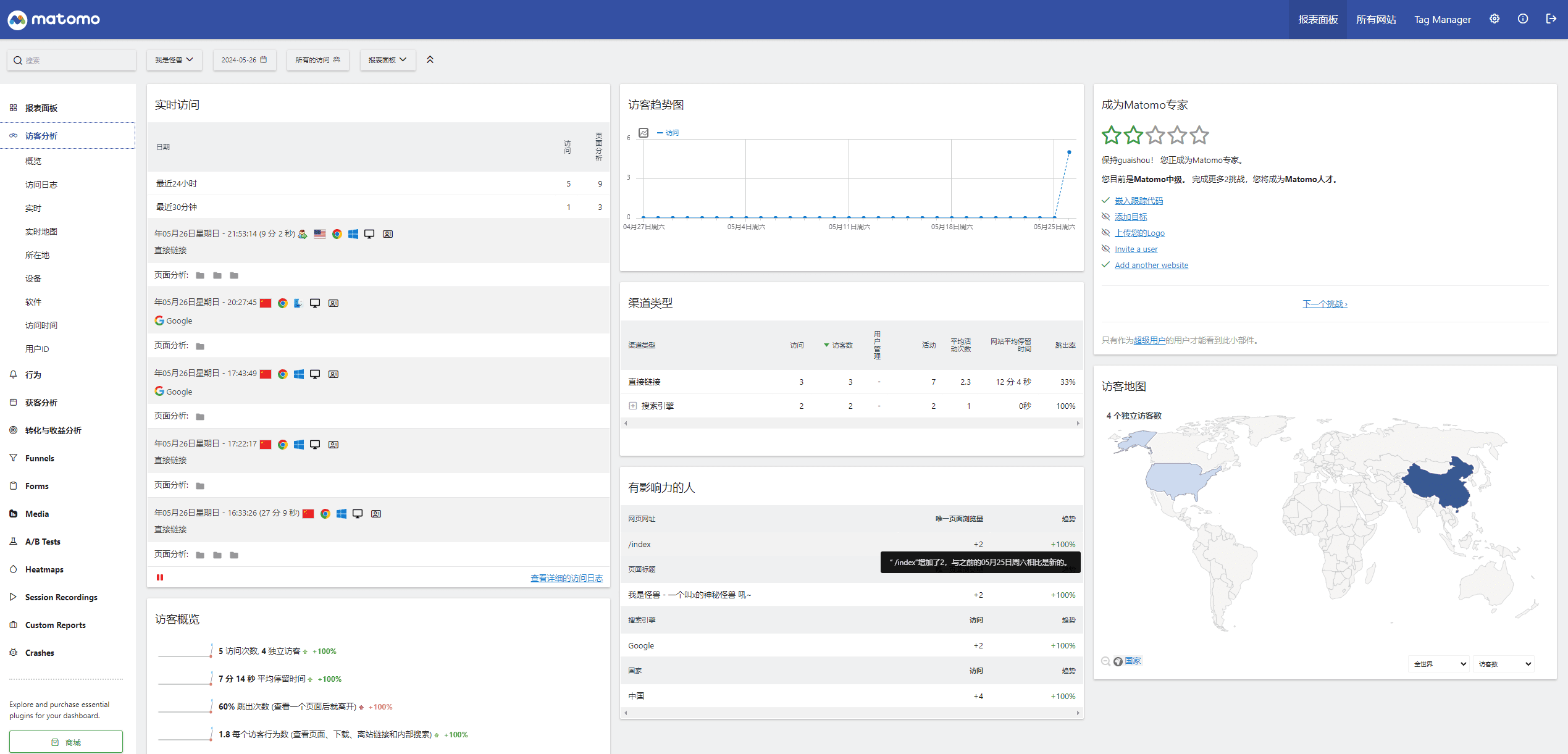Pause the real-time visits live update
1568x754 pixels.
click(x=160, y=577)
